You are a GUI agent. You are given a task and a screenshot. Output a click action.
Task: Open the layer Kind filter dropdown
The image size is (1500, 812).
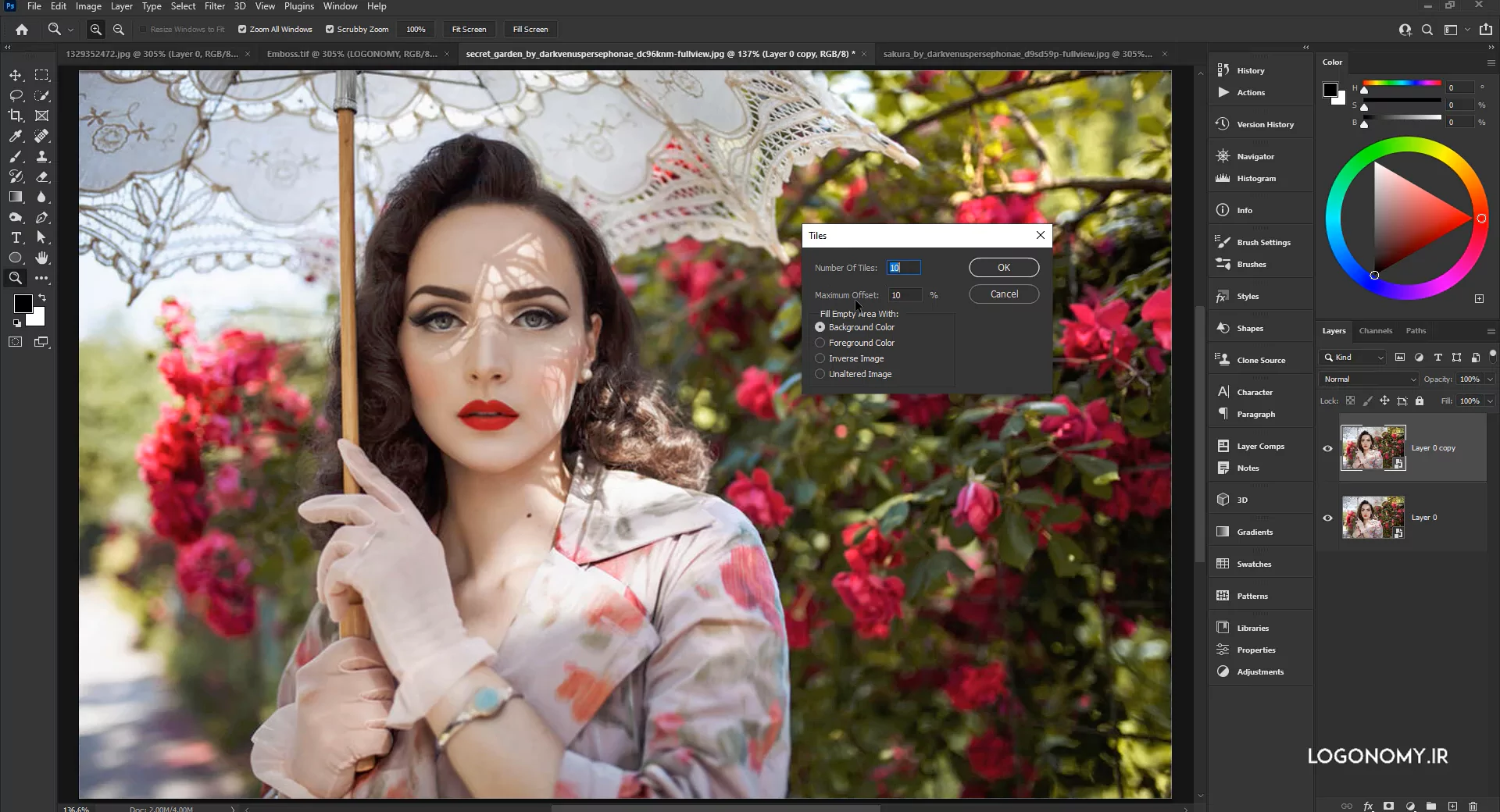[1353, 357]
